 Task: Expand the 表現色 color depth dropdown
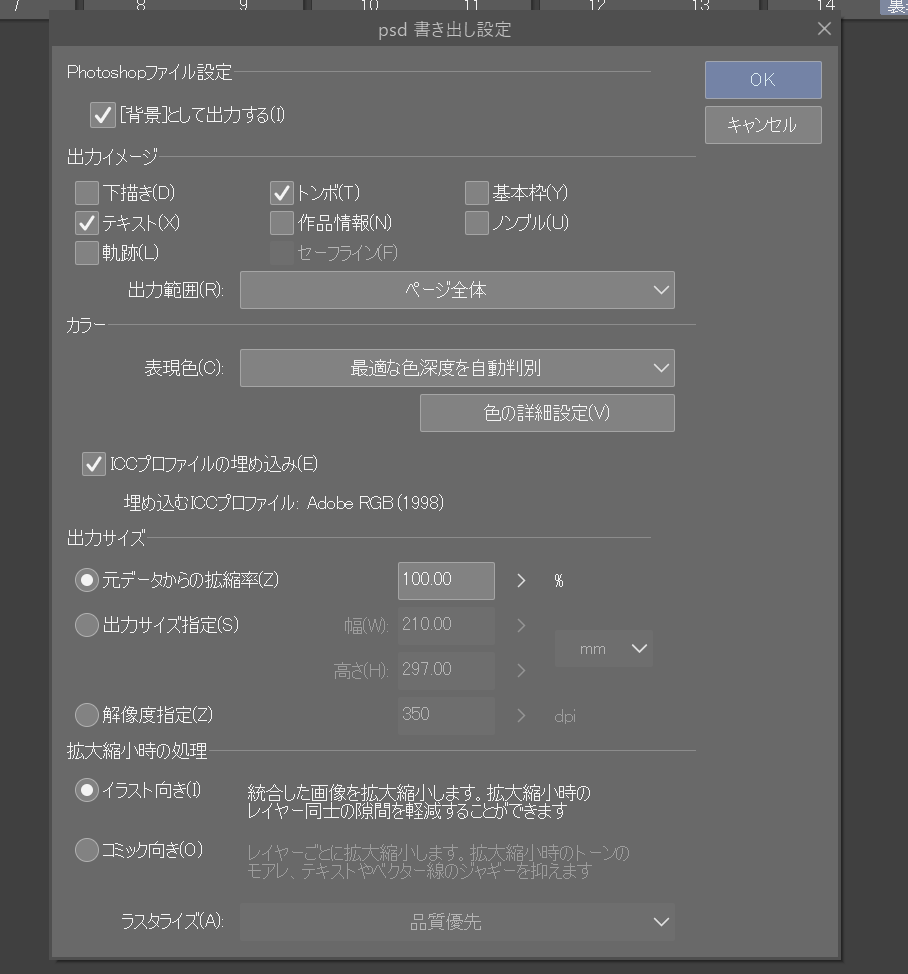tap(457, 368)
